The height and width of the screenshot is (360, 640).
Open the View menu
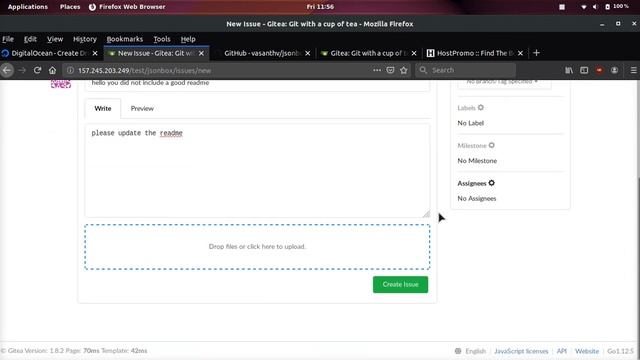55,39
